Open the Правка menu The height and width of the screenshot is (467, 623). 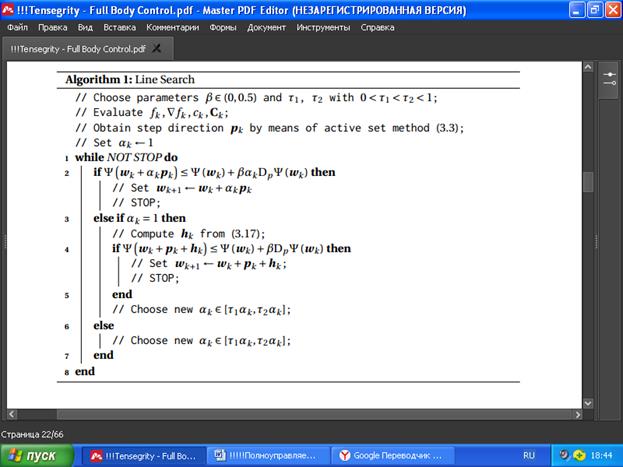(53, 27)
